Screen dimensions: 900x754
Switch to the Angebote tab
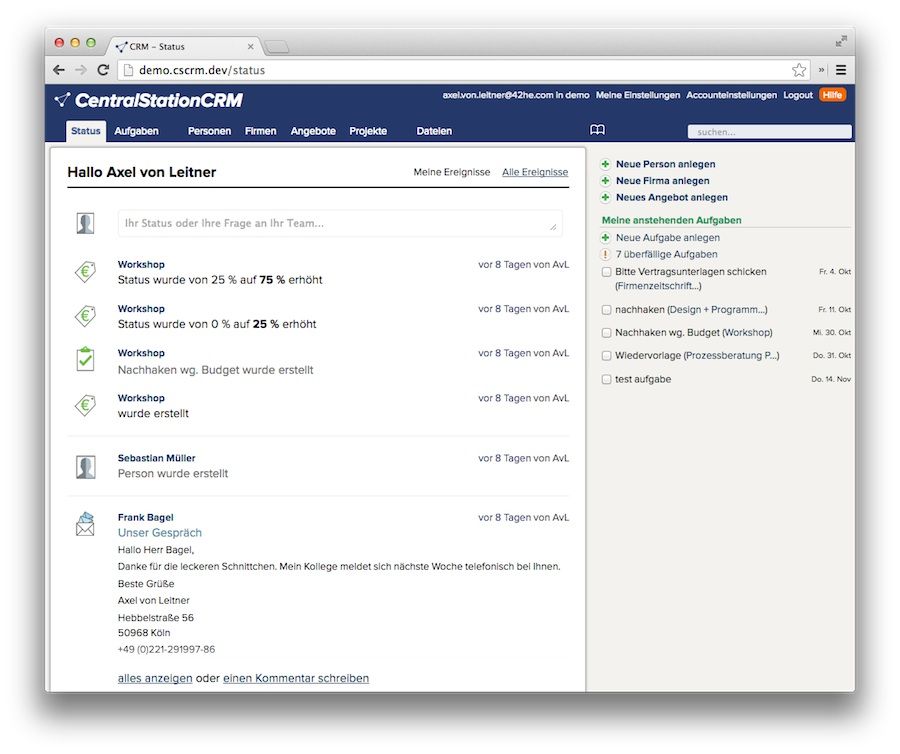click(313, 131)
